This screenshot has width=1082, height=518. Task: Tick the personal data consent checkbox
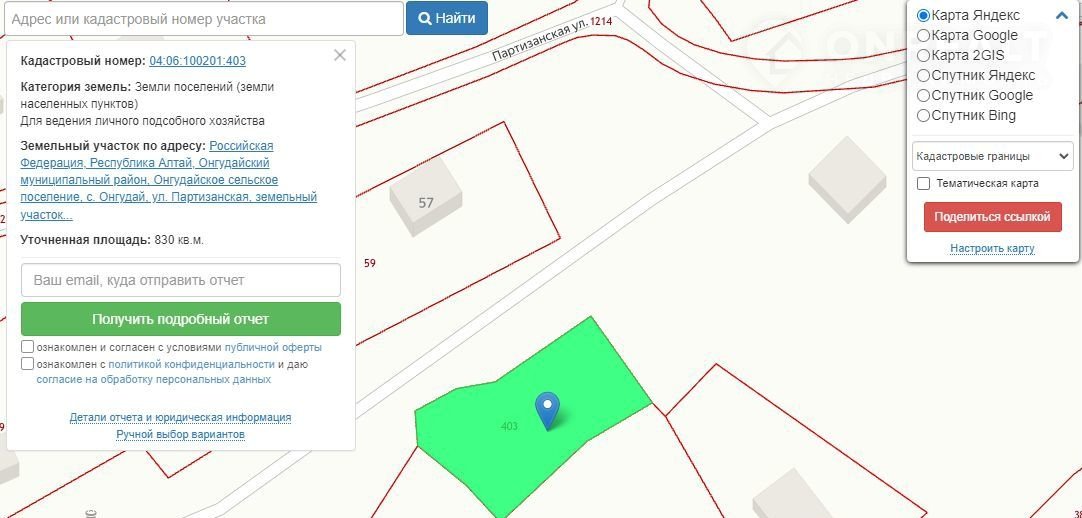point(28,363)
